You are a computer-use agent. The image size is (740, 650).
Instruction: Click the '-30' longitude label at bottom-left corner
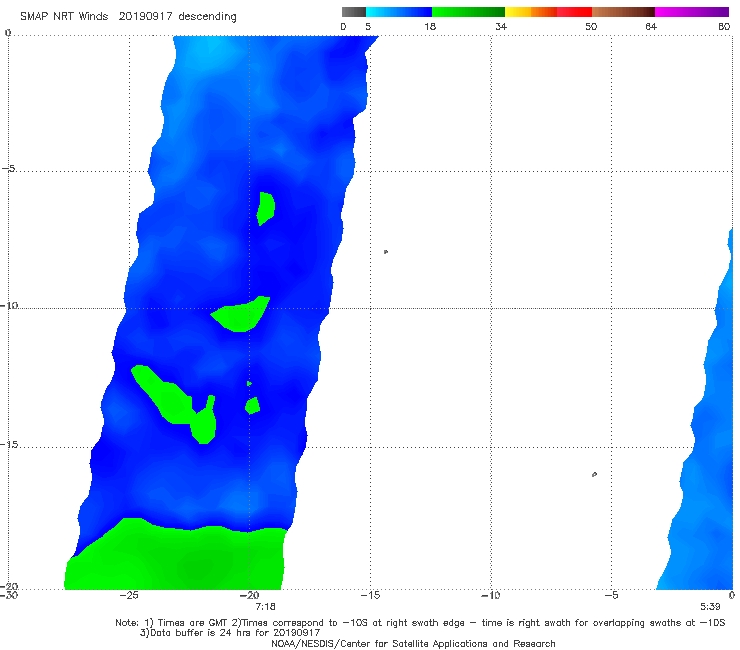[x=9, y=595]
